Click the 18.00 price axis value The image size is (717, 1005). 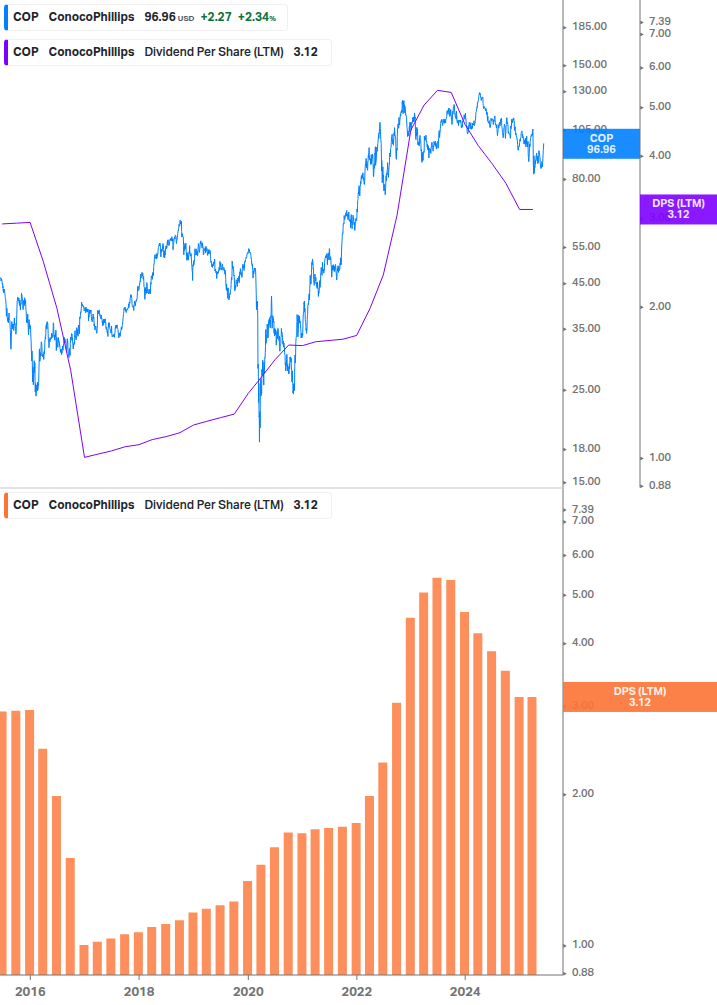pyautogui.click(x=586, y=448)
